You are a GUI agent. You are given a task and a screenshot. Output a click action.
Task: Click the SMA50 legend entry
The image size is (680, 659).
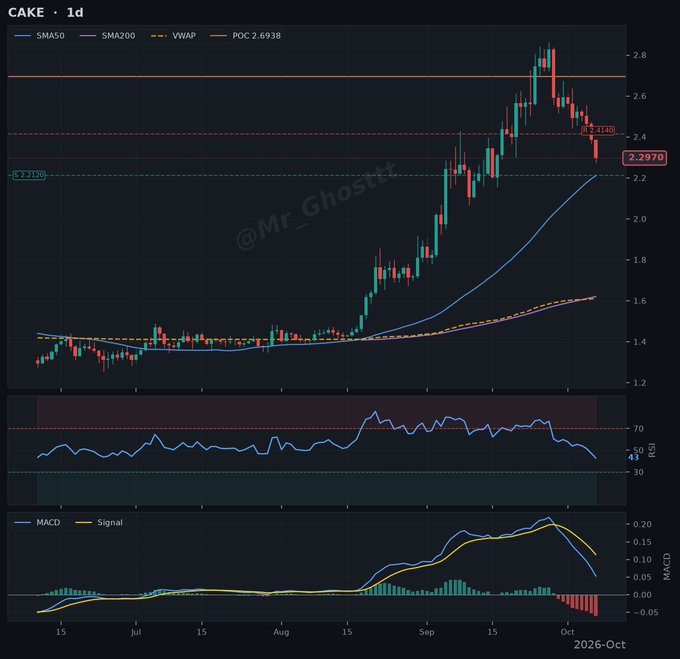(x=39, y=36)
